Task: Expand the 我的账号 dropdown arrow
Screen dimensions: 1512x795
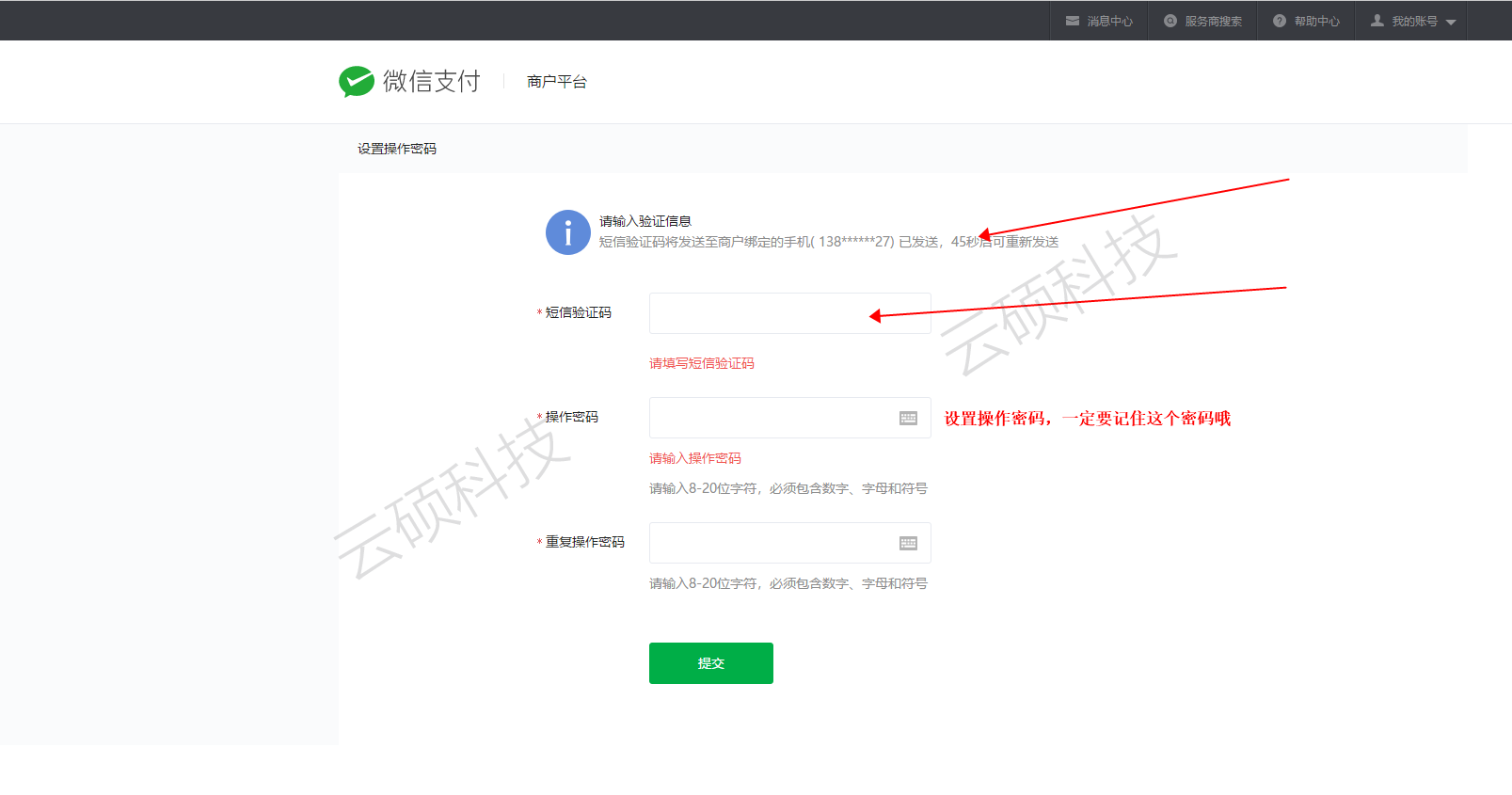Action: (x=1451, y=22)
